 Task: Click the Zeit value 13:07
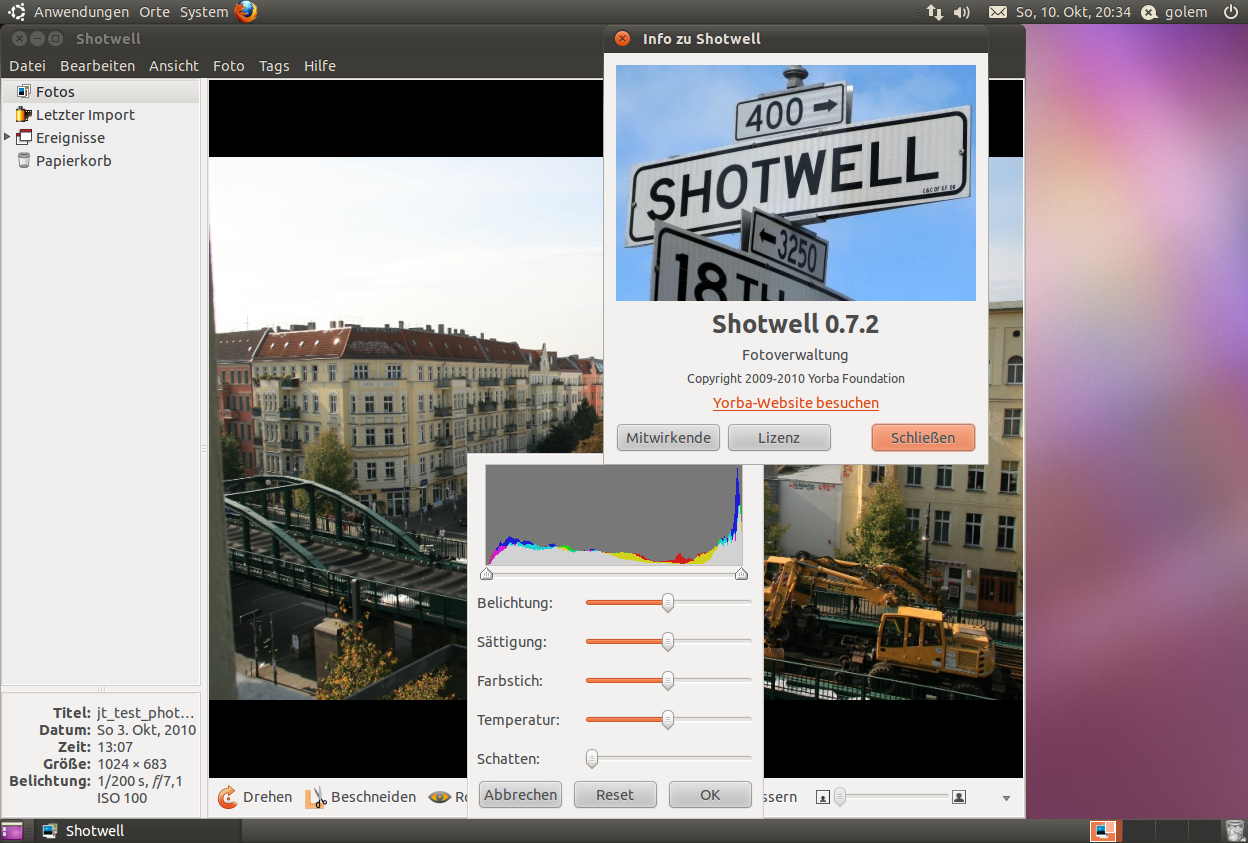coord(115,747)
